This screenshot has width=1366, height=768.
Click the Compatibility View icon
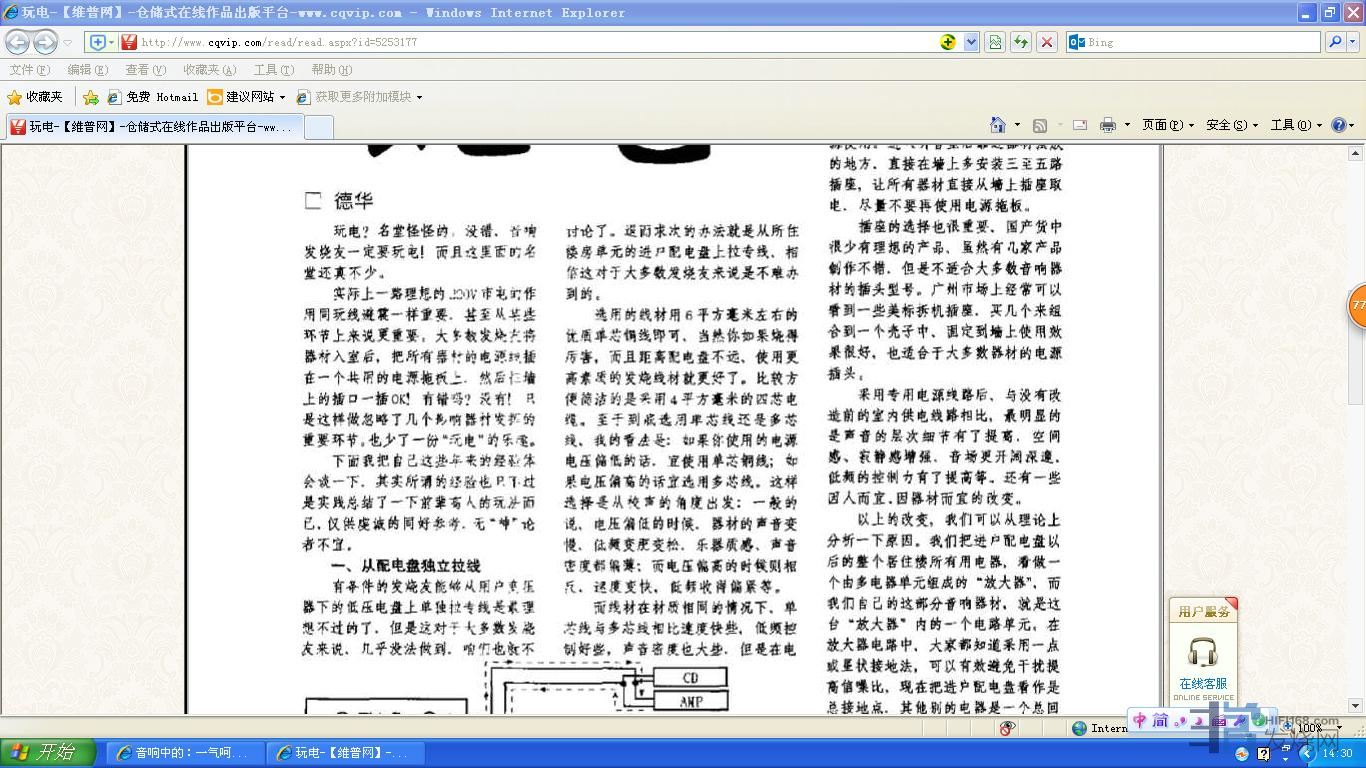pyautogui.click(x=994, y=42)
